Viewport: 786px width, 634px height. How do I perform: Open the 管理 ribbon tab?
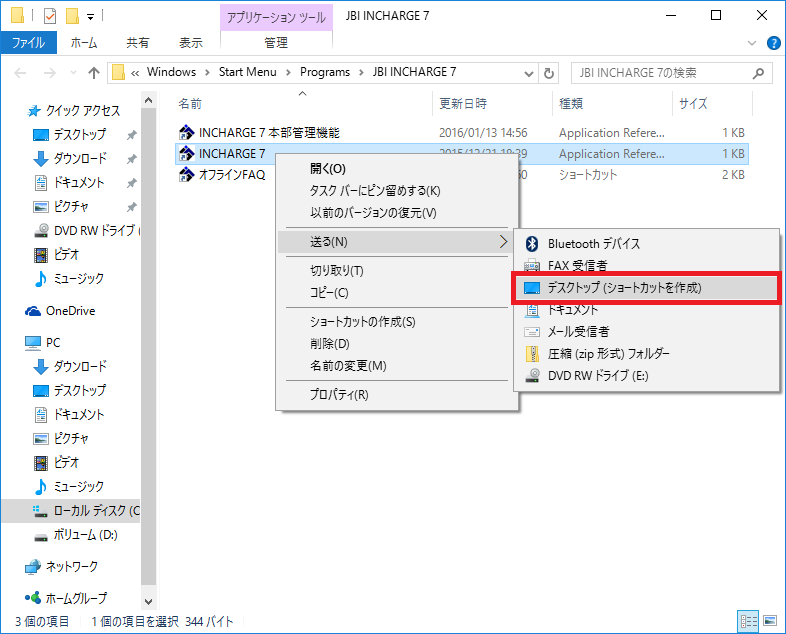point(276,43)
